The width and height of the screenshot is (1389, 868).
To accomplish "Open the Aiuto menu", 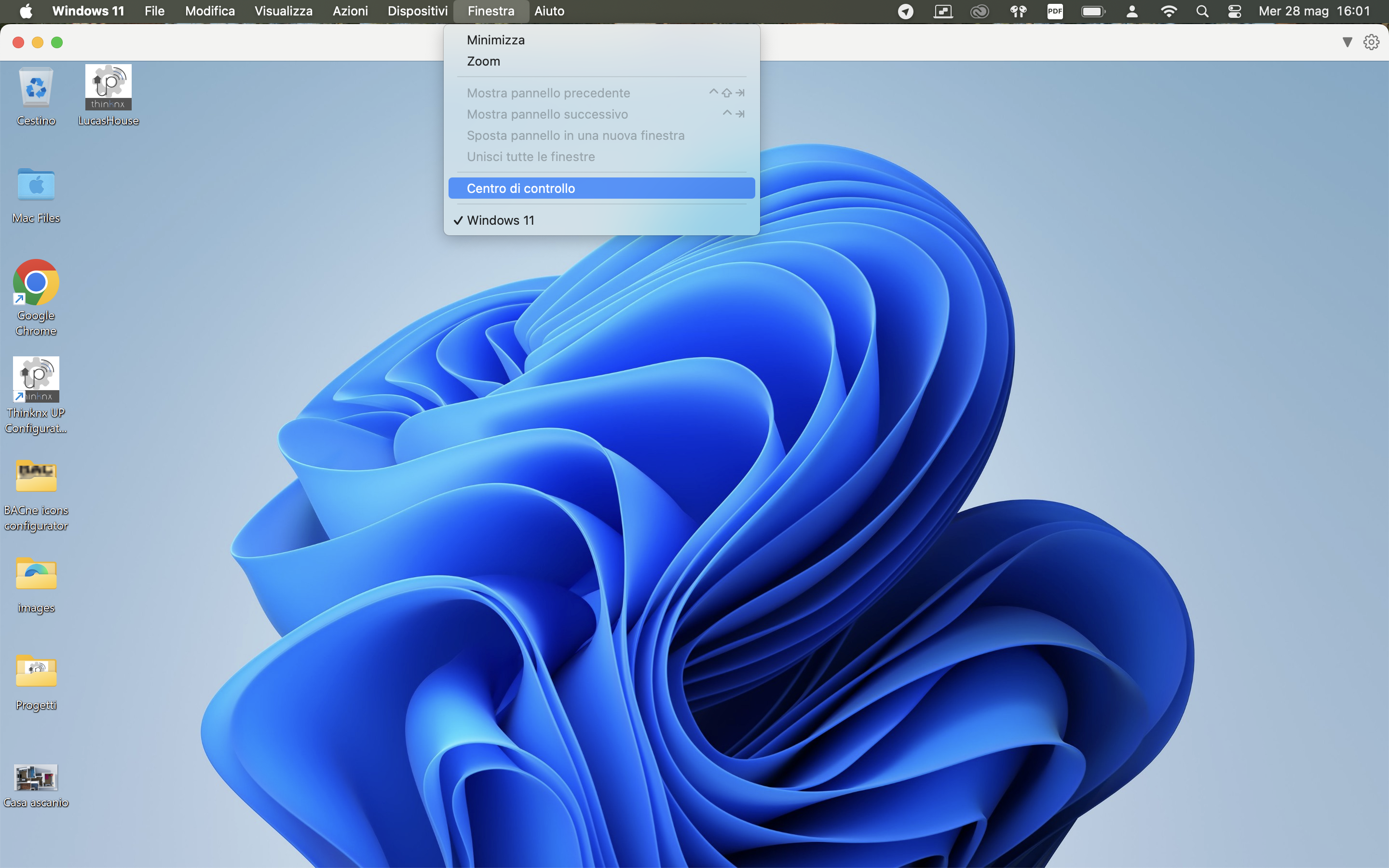I will tap(549, 11).
